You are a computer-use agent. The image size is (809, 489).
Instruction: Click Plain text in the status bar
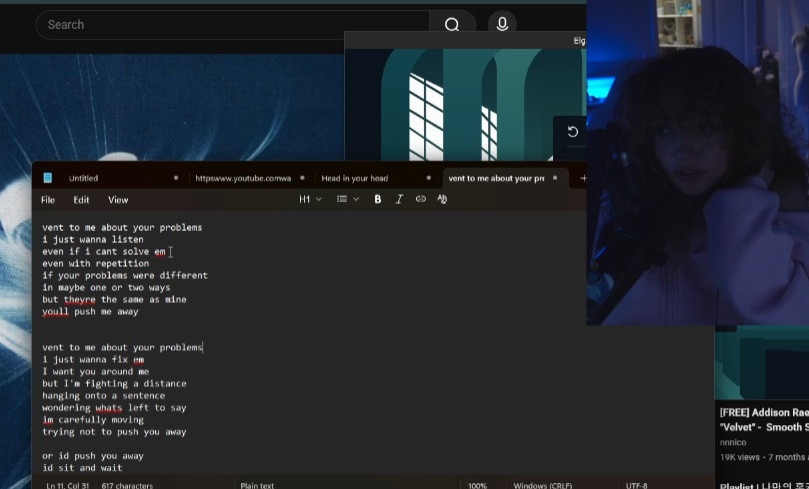pyautogui.click(x=257, y=485)
